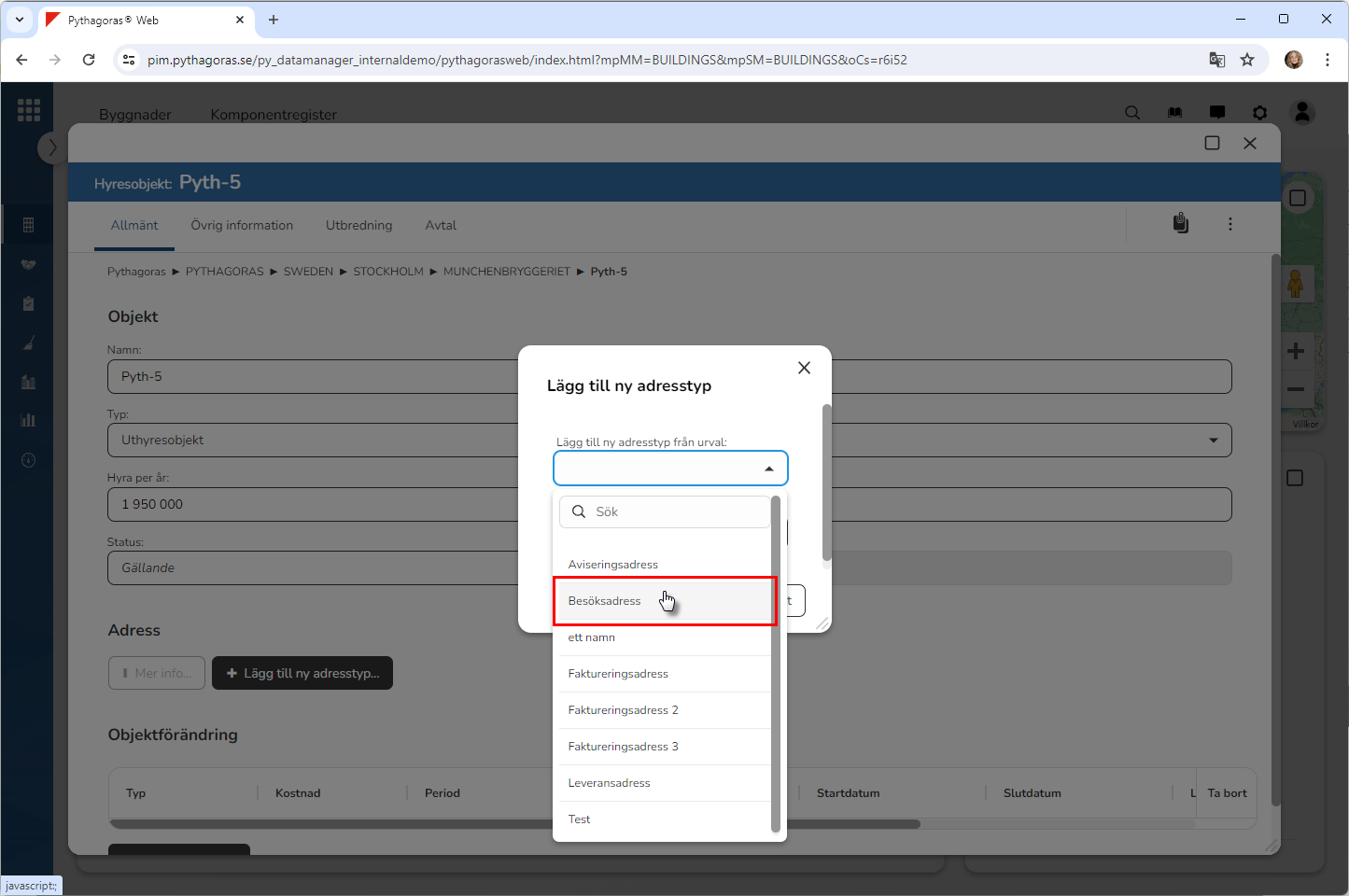Open the settings gear icon
The height and width of the screenshot is (896, 1349).
click(1259, 113)
